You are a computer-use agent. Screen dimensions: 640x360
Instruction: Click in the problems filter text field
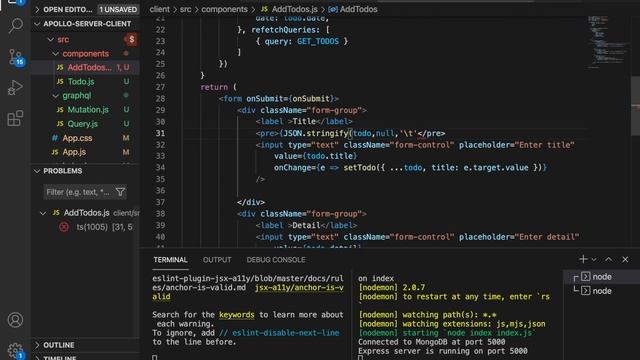pyautogui.click(x=78, y=192)
